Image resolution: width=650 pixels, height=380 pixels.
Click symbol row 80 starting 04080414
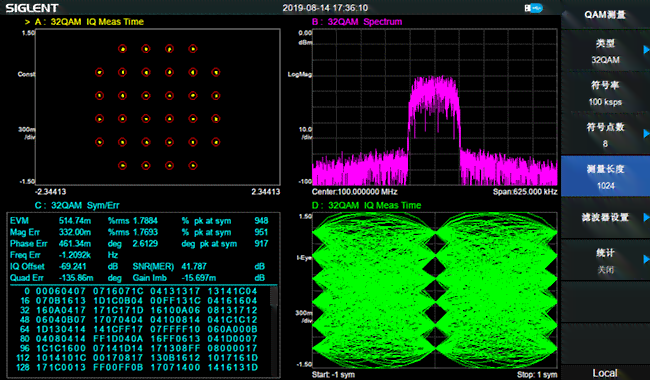pos(140,339)
